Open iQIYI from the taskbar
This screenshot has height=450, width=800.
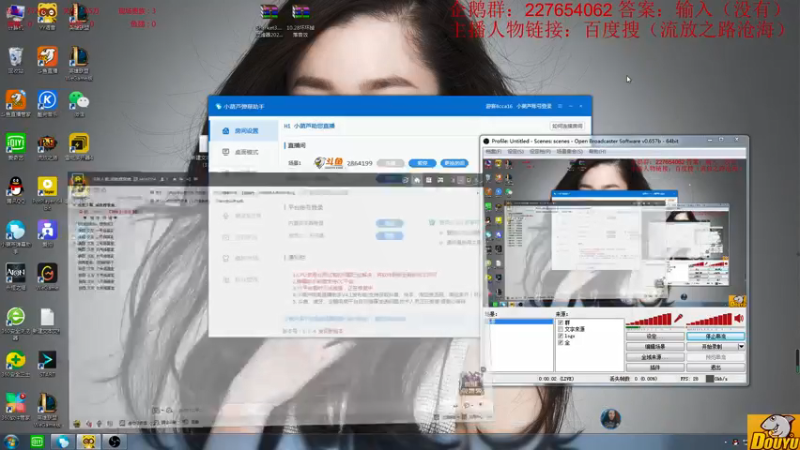click(37, 442)
